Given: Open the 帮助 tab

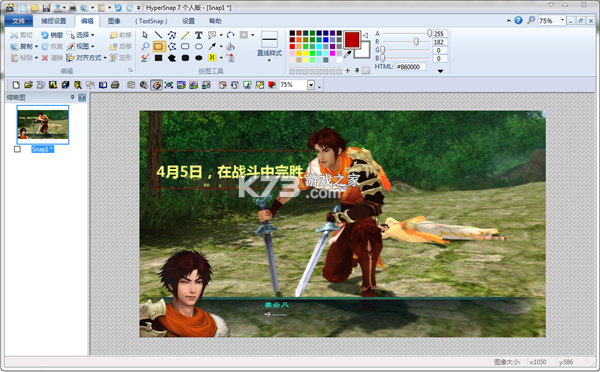Looking at the screenshot, I should [215, 21].
